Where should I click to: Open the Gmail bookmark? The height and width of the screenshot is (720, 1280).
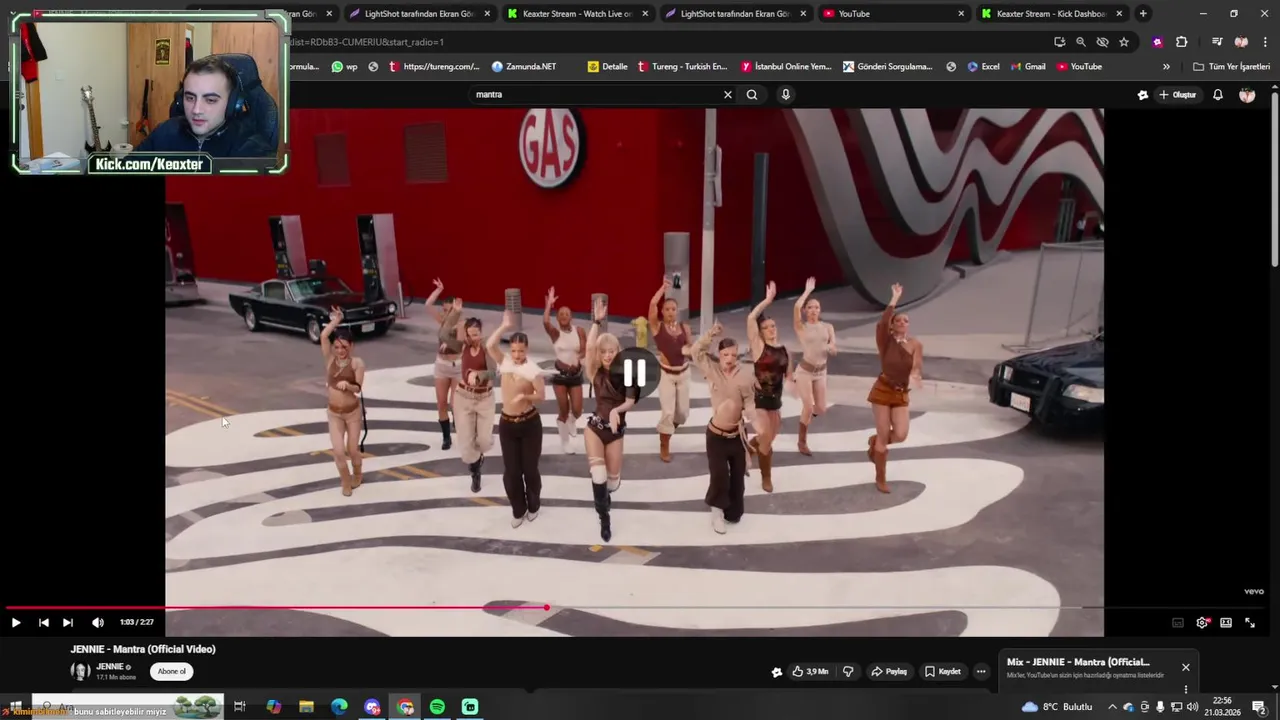1027,67
